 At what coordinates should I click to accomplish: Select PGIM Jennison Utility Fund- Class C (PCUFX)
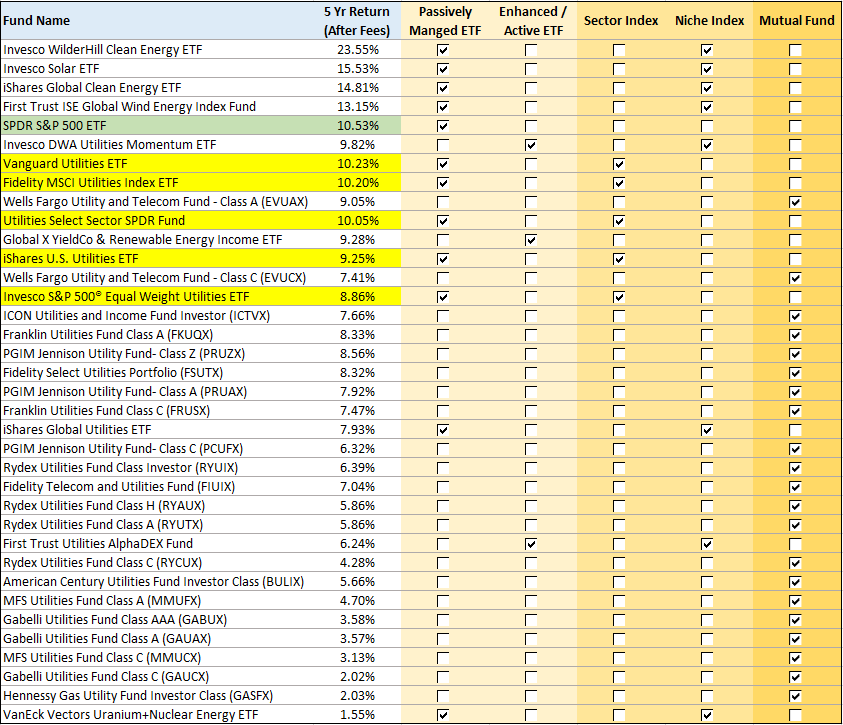point(158,449)
